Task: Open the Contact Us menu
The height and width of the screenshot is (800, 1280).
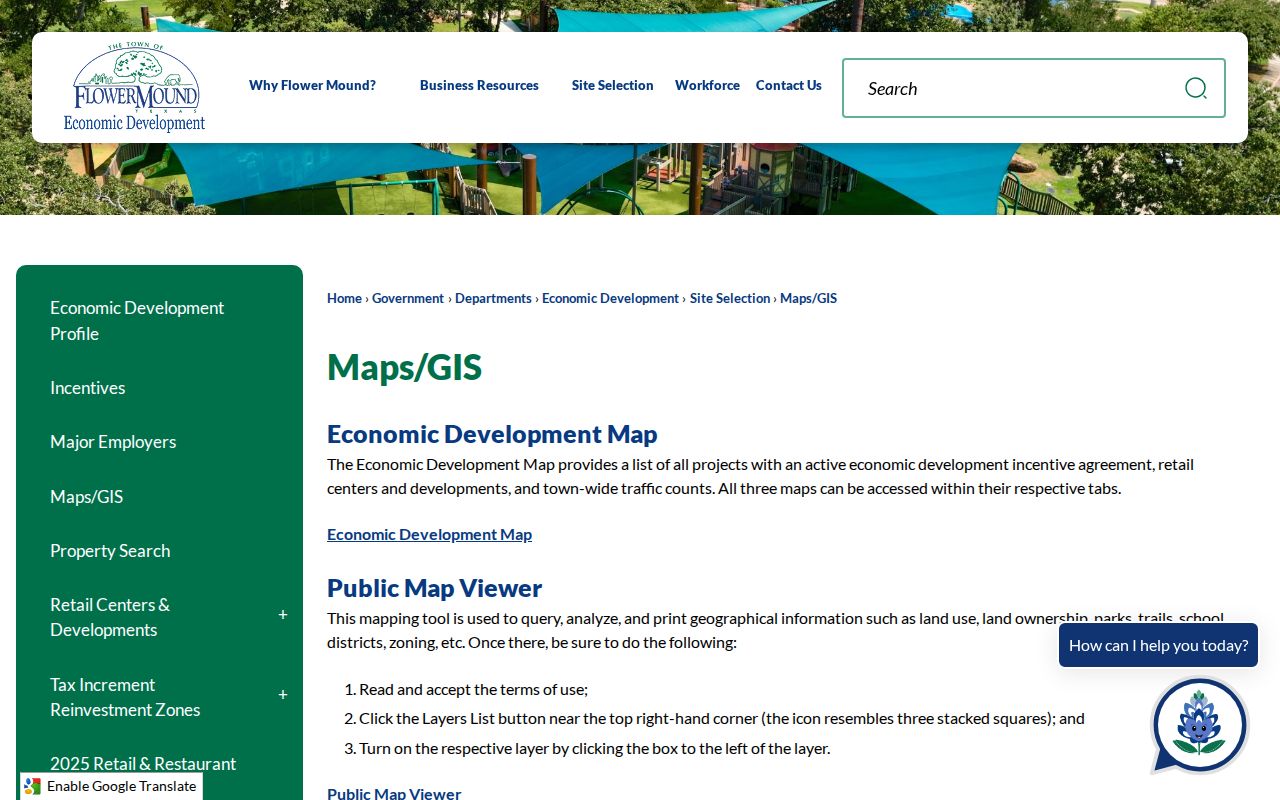Action: click(789, 85)
